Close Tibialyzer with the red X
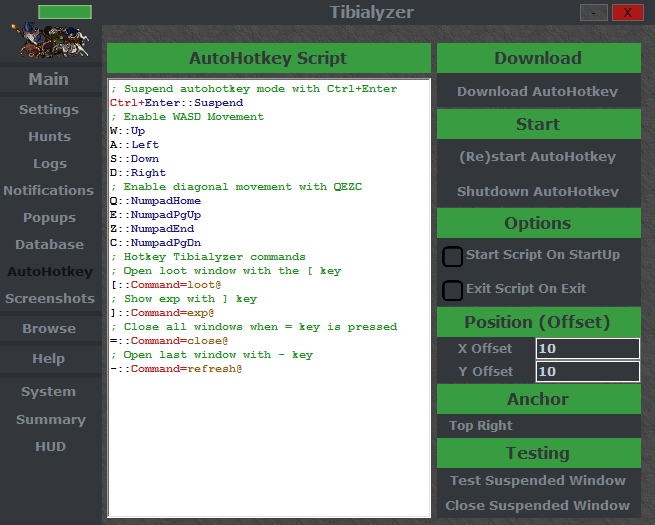The height and width of the screenshot is (525, 655). pyautogui.click(x=627, y=13)
